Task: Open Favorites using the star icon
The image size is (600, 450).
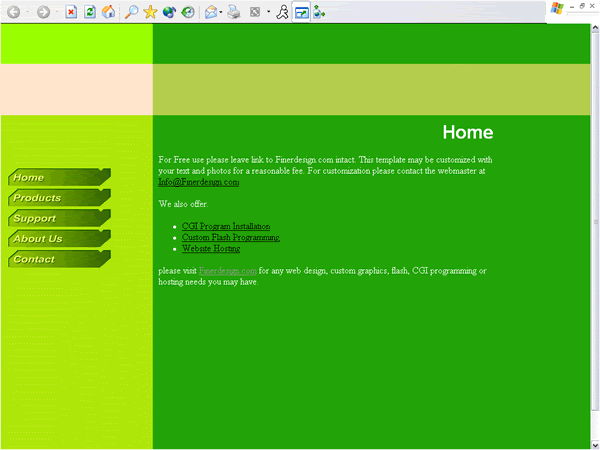Action: (150, 12)
